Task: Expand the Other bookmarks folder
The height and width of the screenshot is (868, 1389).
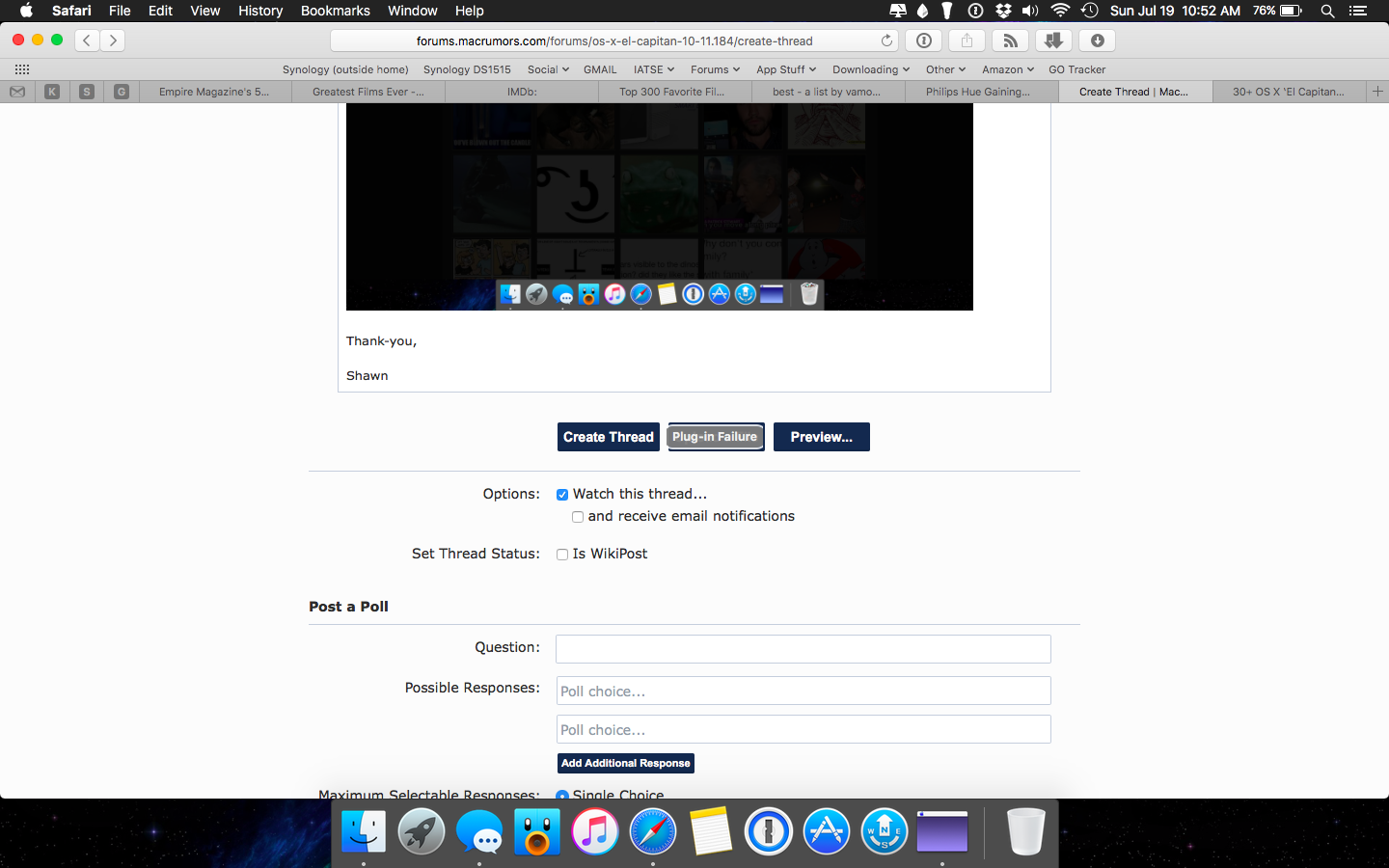Action: 945,69
